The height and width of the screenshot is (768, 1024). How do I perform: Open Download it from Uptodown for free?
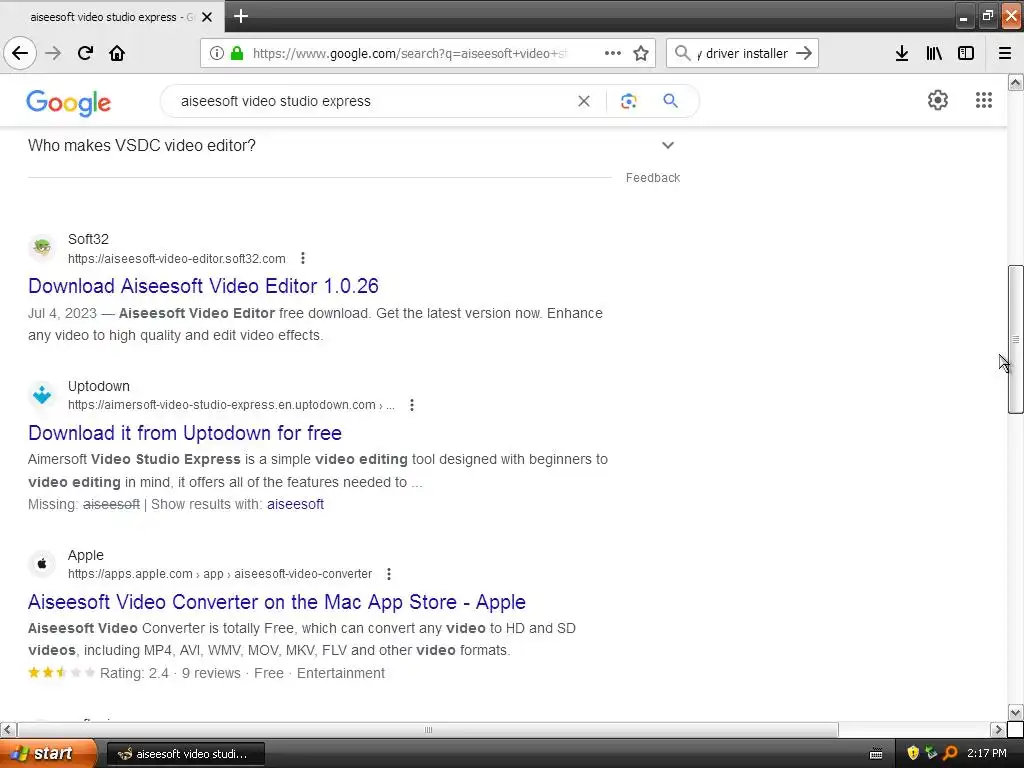[185, 433]
